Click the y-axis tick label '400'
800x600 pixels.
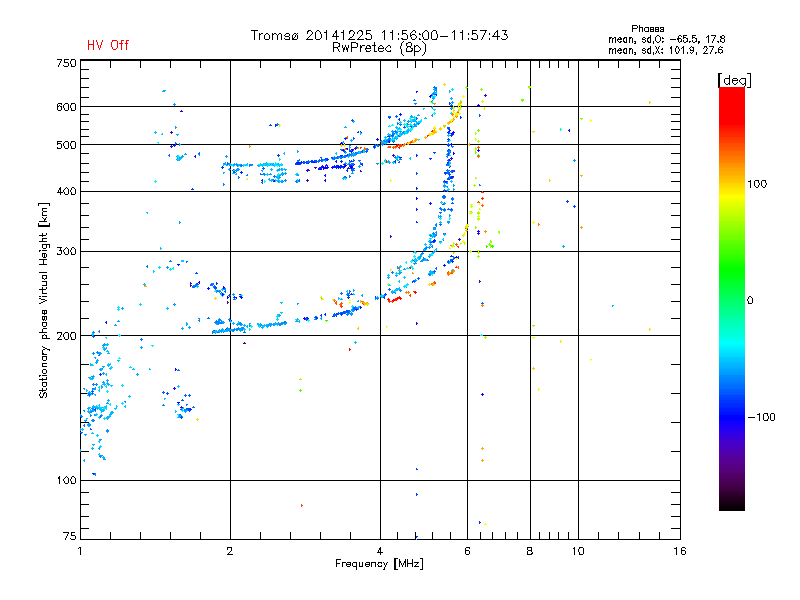coord(67,192)
